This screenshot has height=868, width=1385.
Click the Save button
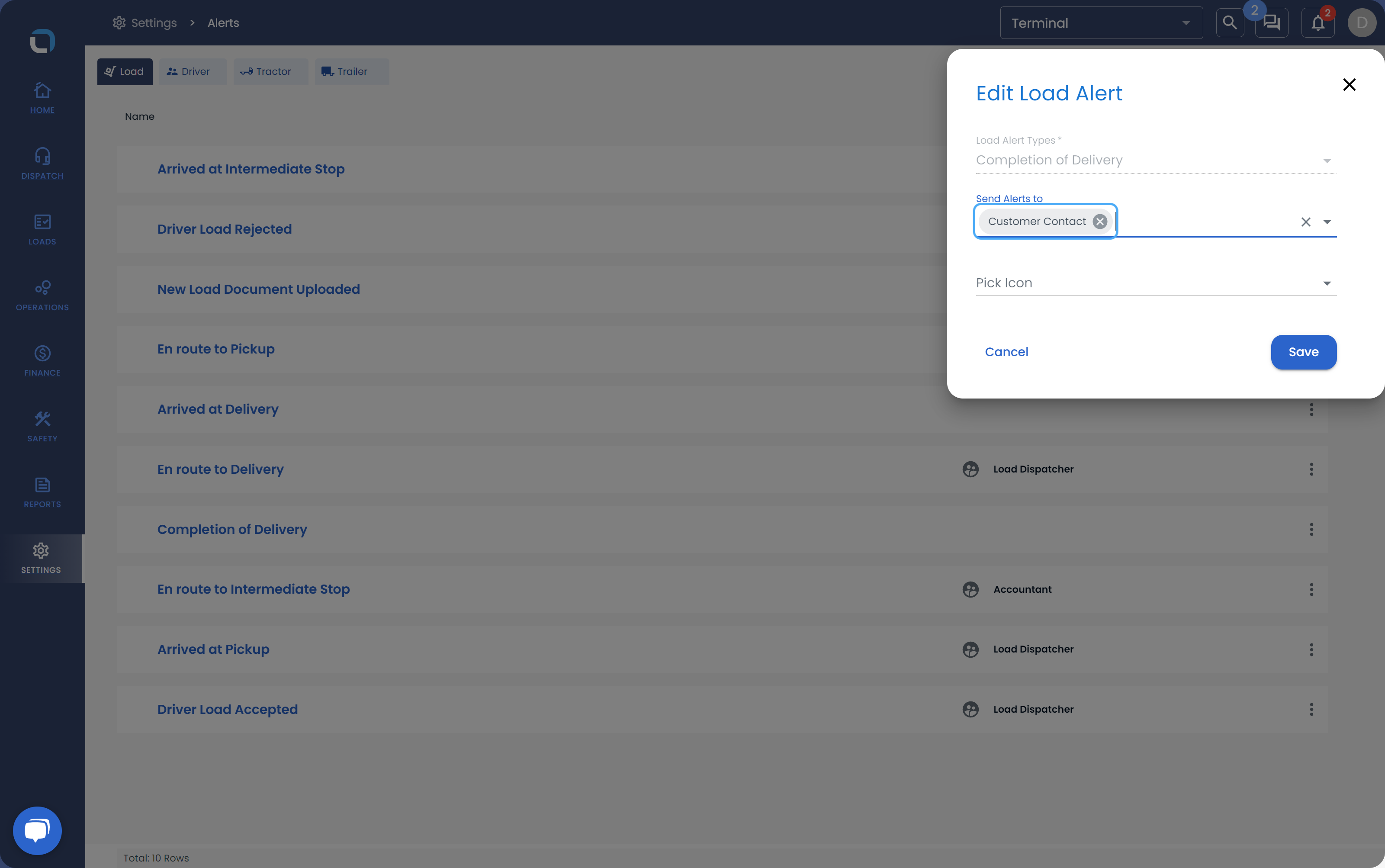click(1303, 352)
